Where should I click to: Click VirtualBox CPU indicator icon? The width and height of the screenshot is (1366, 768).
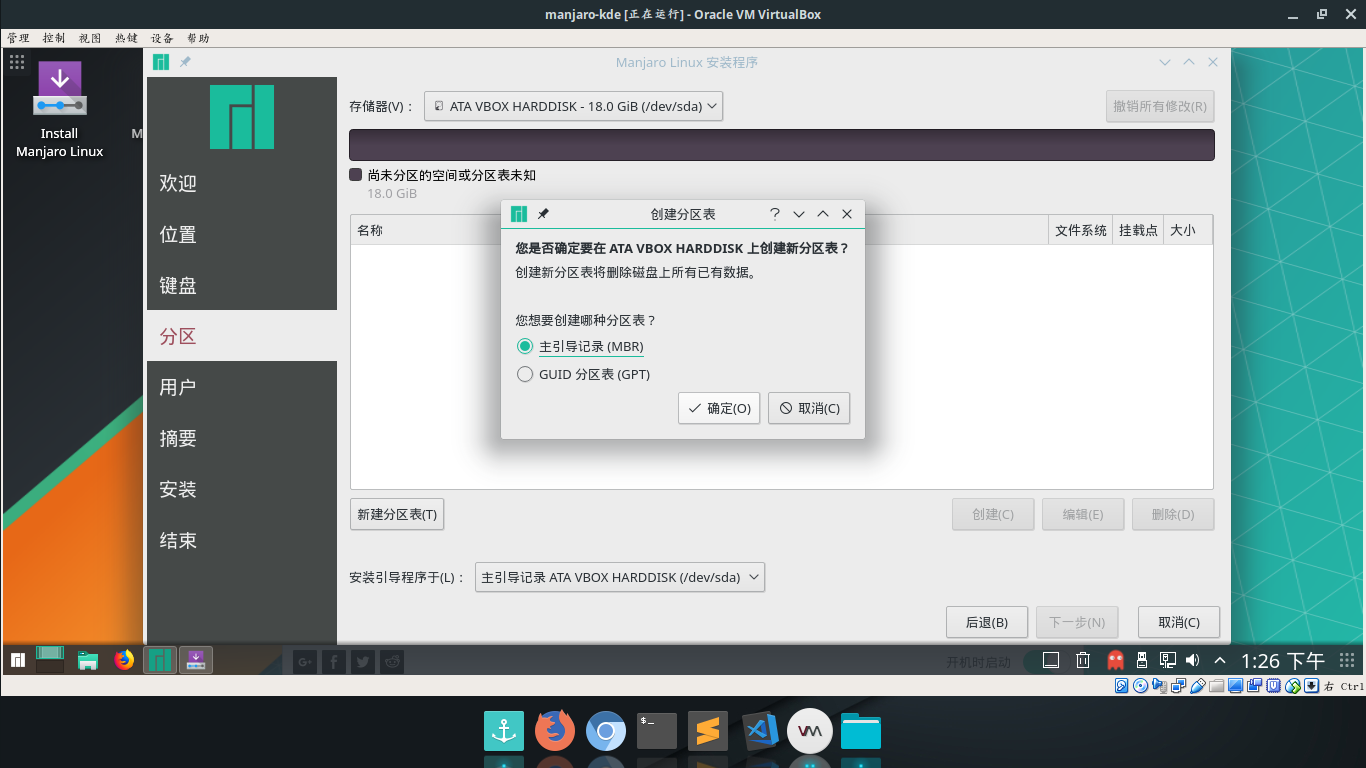[1273, 686]
